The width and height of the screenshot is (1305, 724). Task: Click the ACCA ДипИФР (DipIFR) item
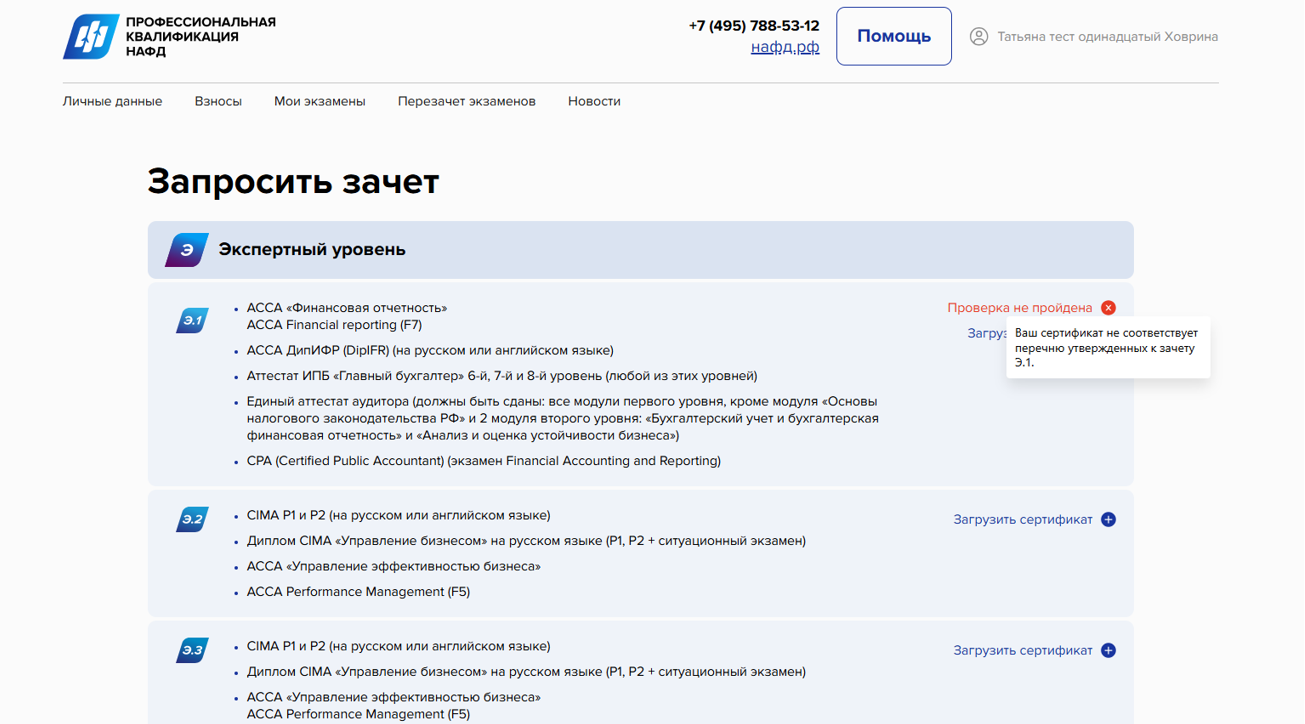(x=430, y=351)
